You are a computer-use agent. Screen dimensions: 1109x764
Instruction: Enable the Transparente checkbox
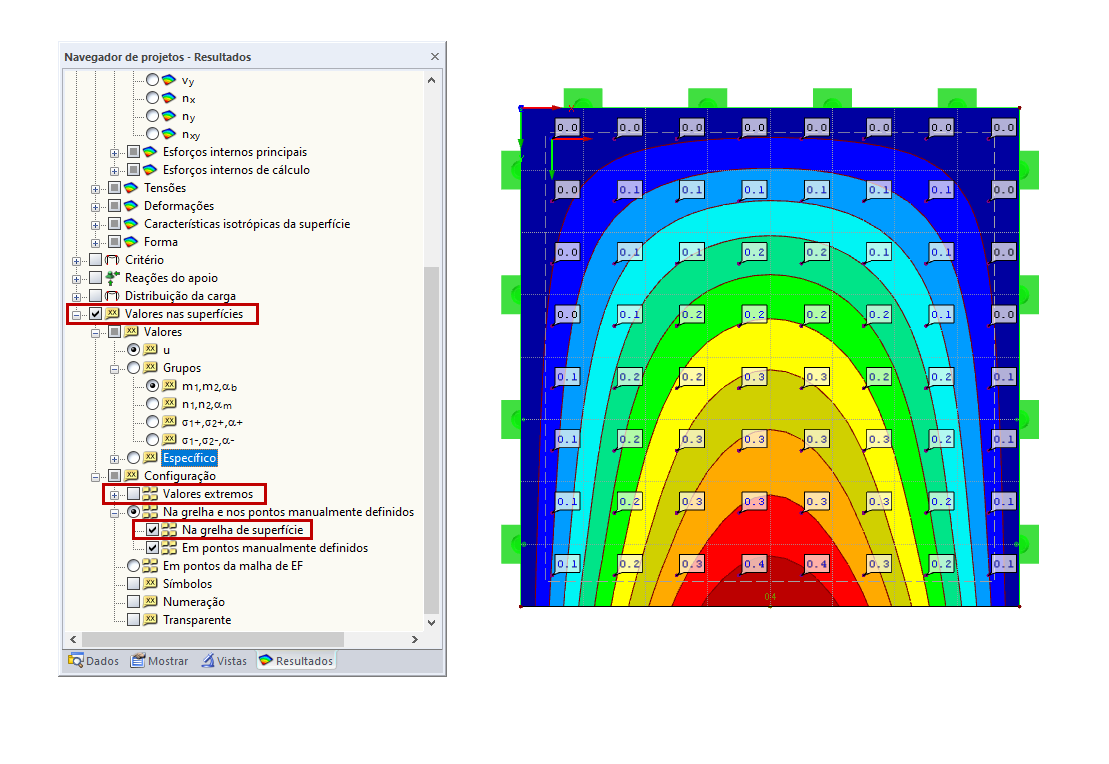(x=134, y=620)
